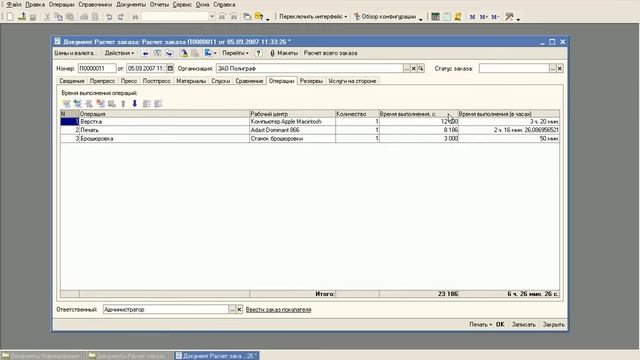Click the OK button
640x360 pixels.
pyautogui.click(x=500, y=324)
